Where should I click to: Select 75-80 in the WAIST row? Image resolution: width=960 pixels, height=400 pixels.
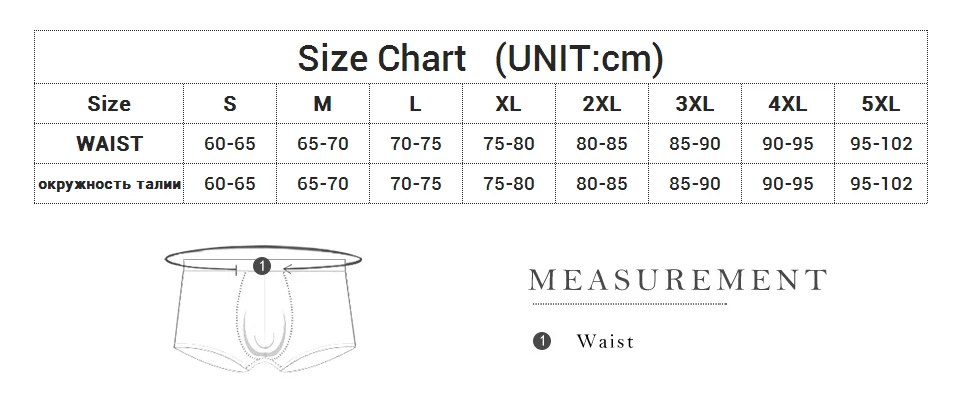point(508,143)
